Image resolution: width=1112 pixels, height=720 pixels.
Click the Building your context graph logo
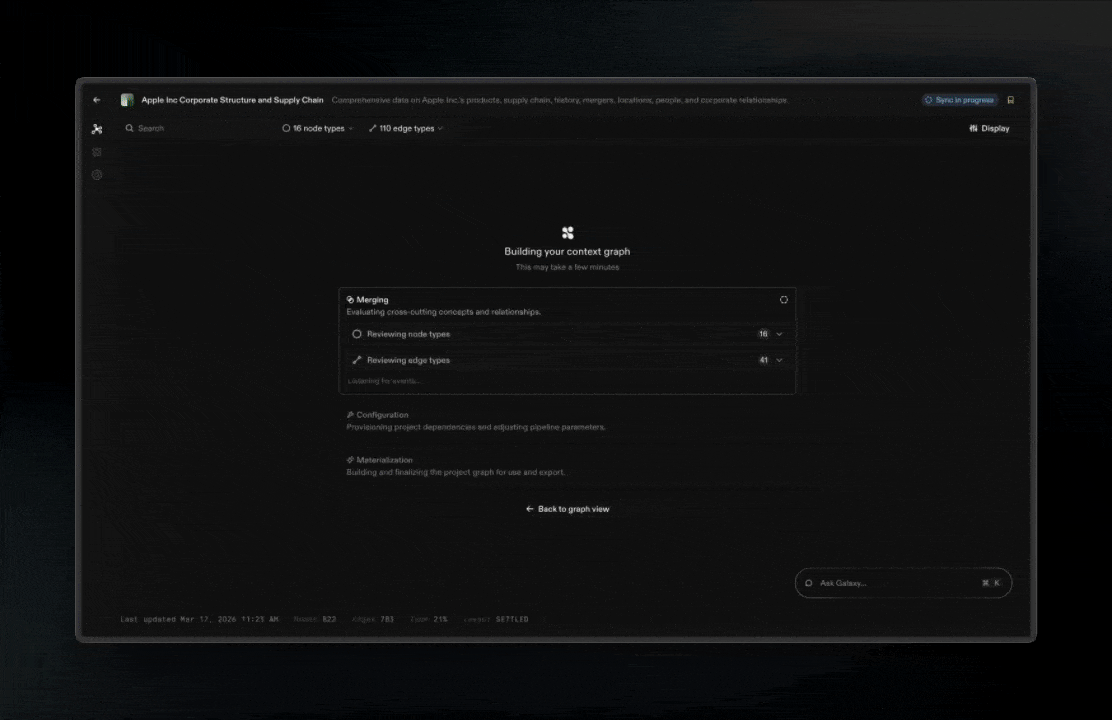click(567, 233)
